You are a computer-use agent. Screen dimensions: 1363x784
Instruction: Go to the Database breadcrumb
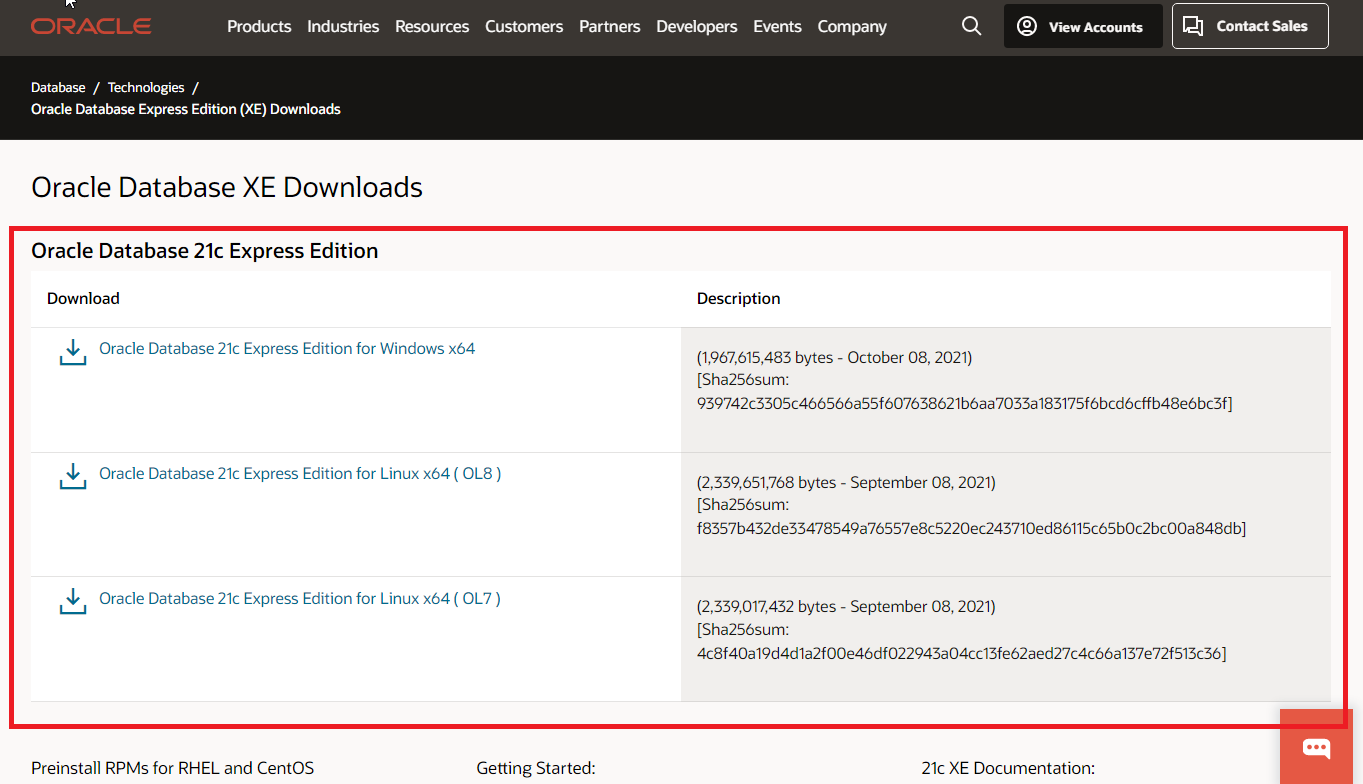click(x=58, y=88)
